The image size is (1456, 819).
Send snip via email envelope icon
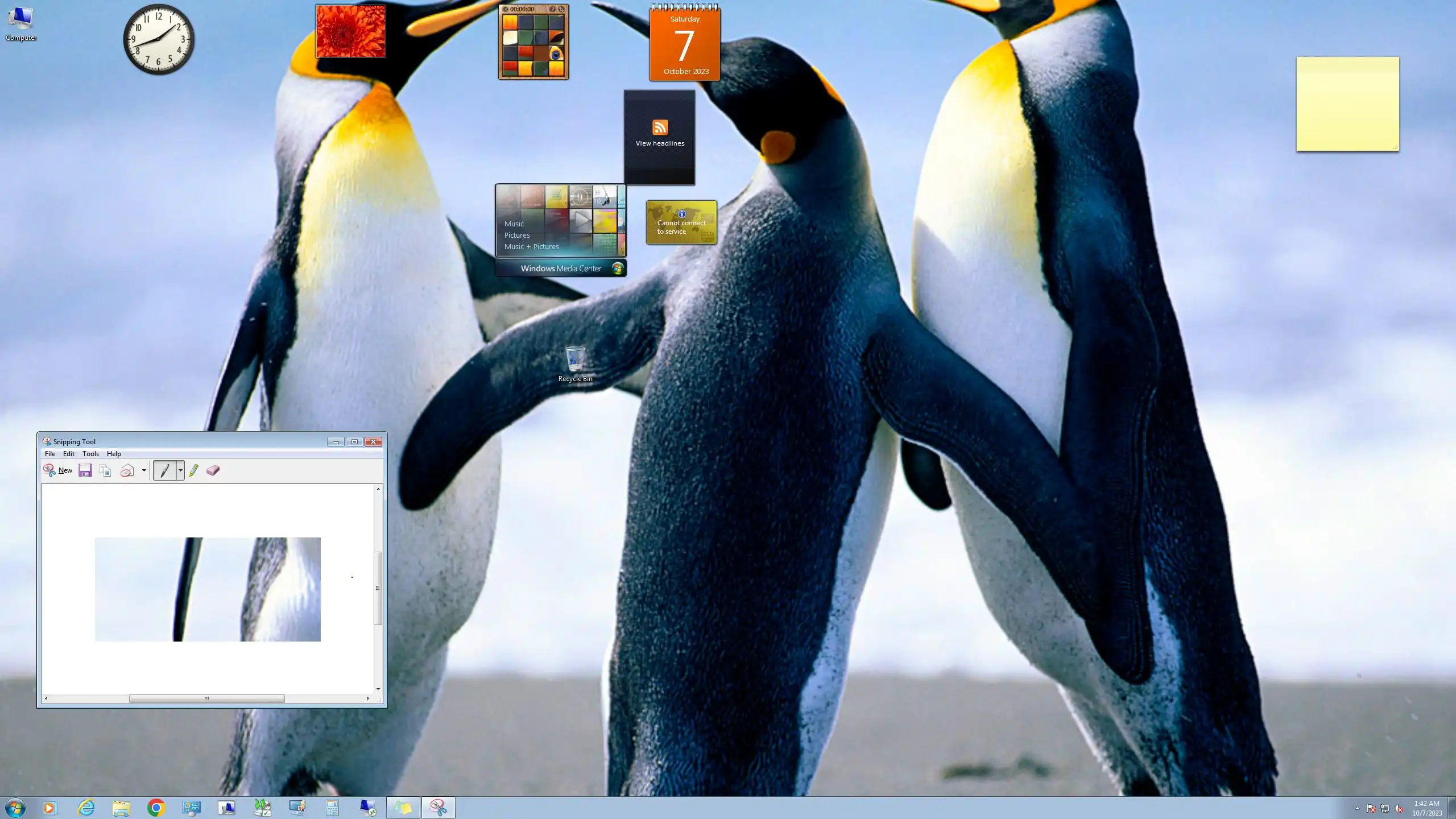pos(127,470)
